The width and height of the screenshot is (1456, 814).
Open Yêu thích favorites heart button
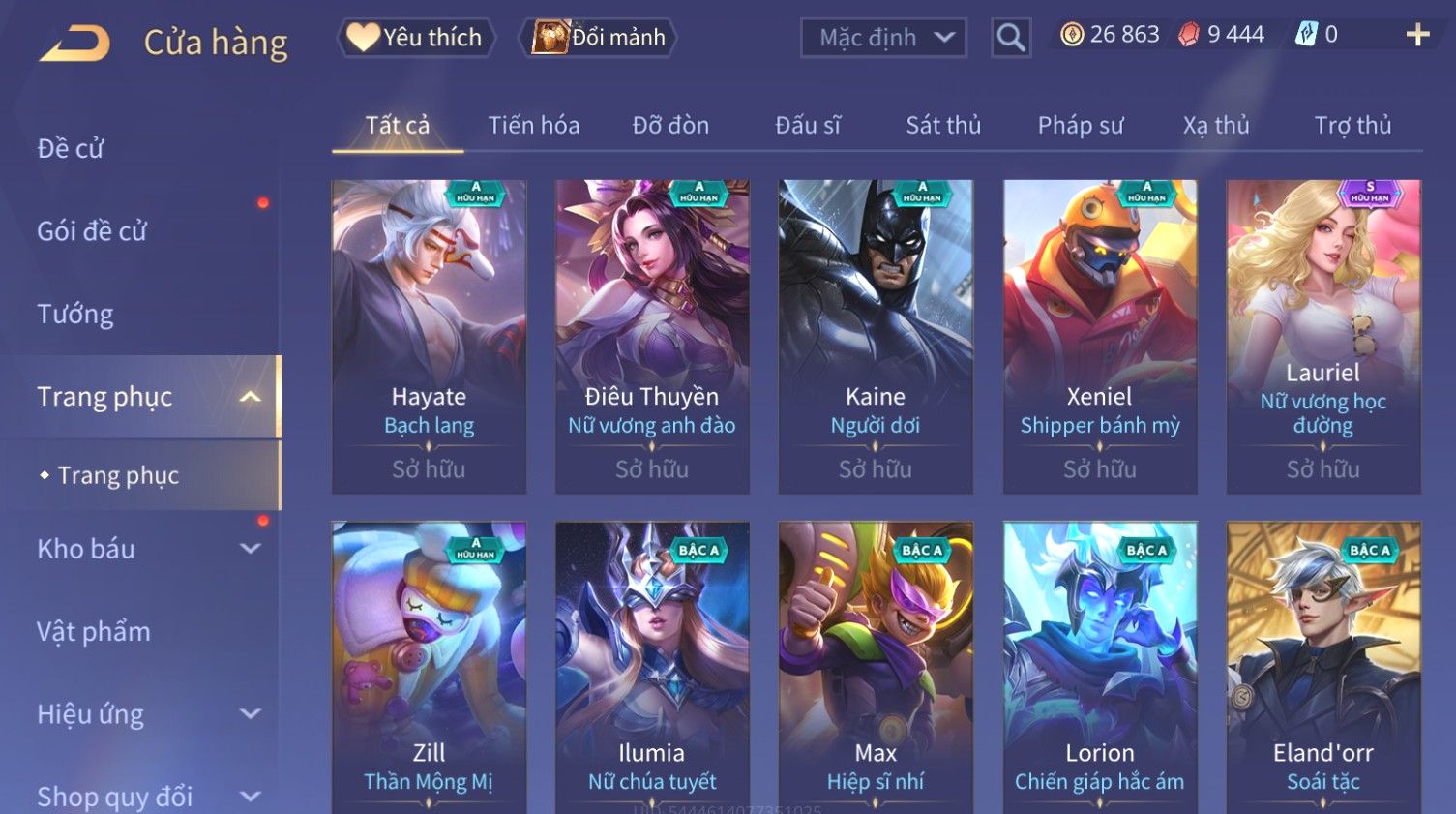(x=415, y=38)
